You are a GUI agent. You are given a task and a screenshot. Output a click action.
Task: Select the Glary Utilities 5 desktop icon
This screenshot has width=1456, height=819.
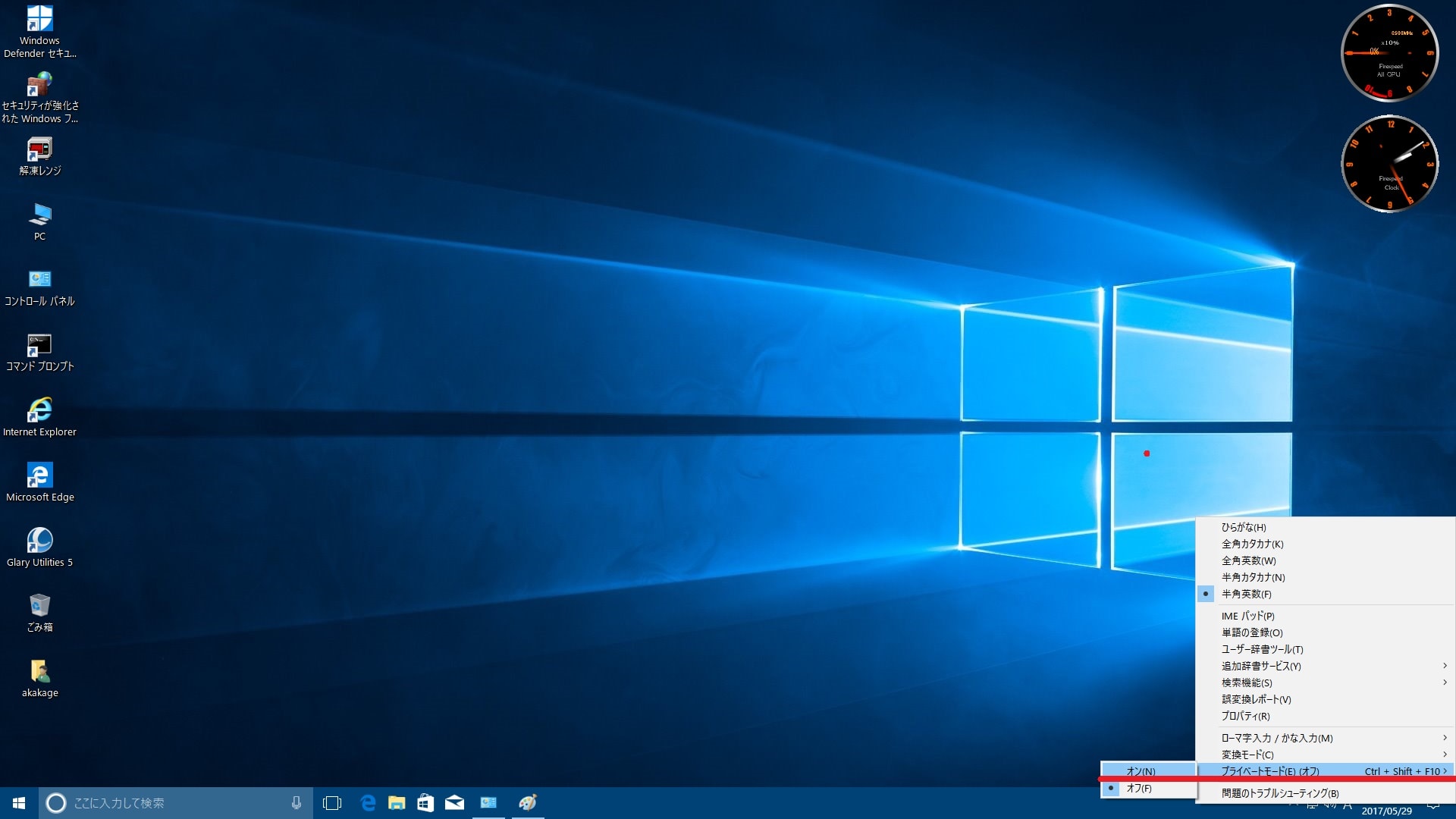tap(39, 548)
